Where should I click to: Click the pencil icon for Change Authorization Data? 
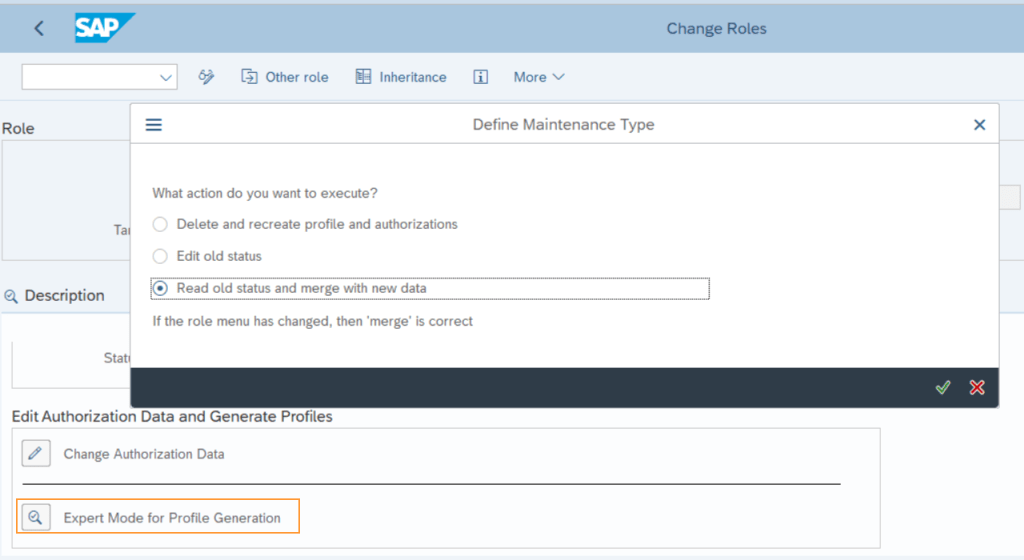point(36,454)
